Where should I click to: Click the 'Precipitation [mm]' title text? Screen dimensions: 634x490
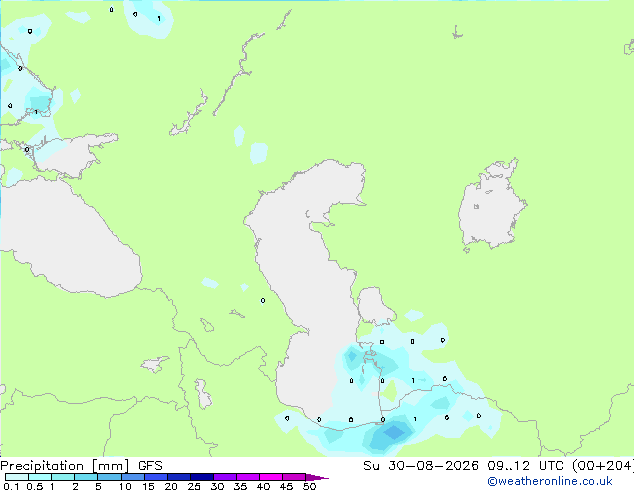point(64,466)
